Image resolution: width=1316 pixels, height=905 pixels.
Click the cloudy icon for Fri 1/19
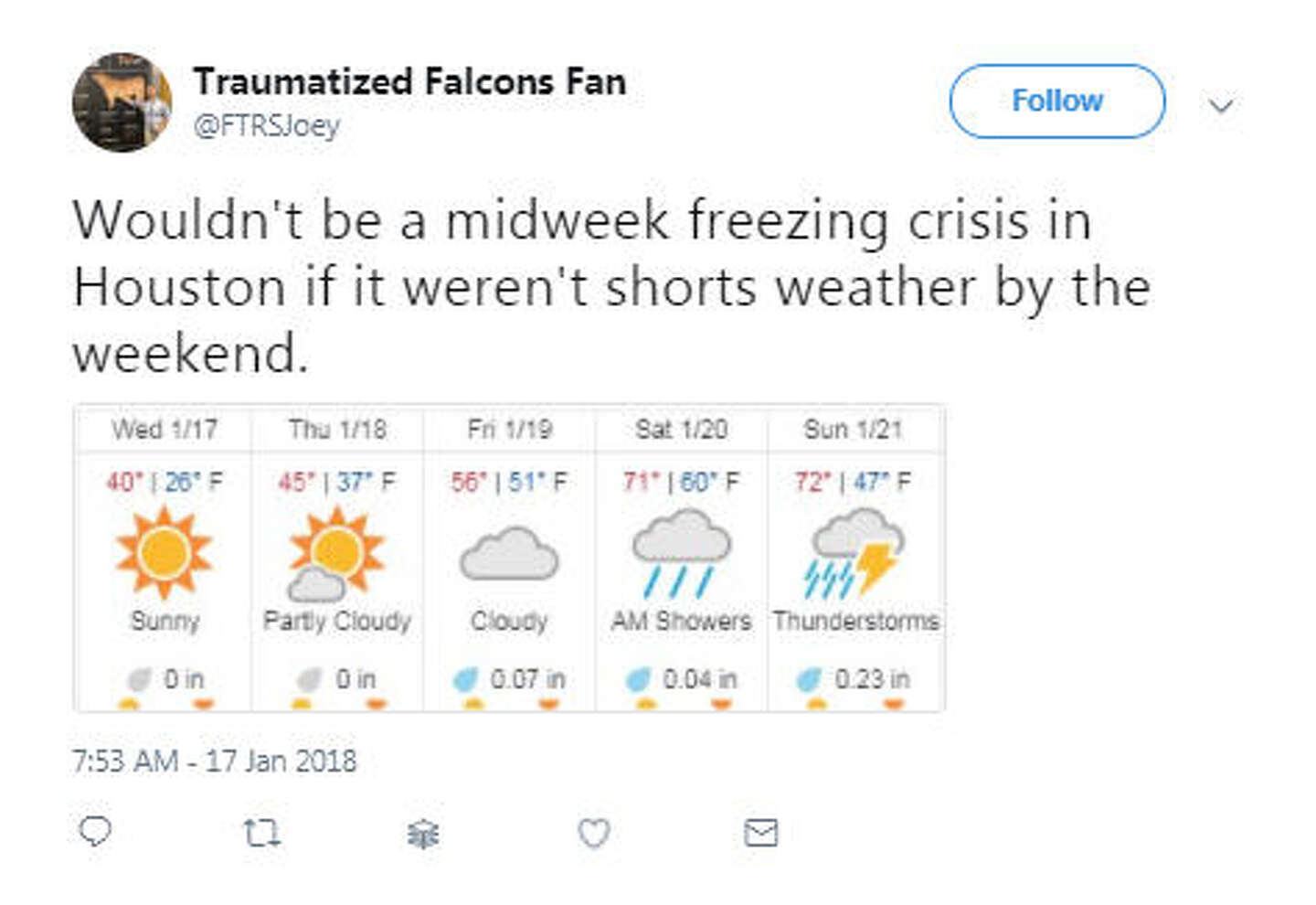509,553
